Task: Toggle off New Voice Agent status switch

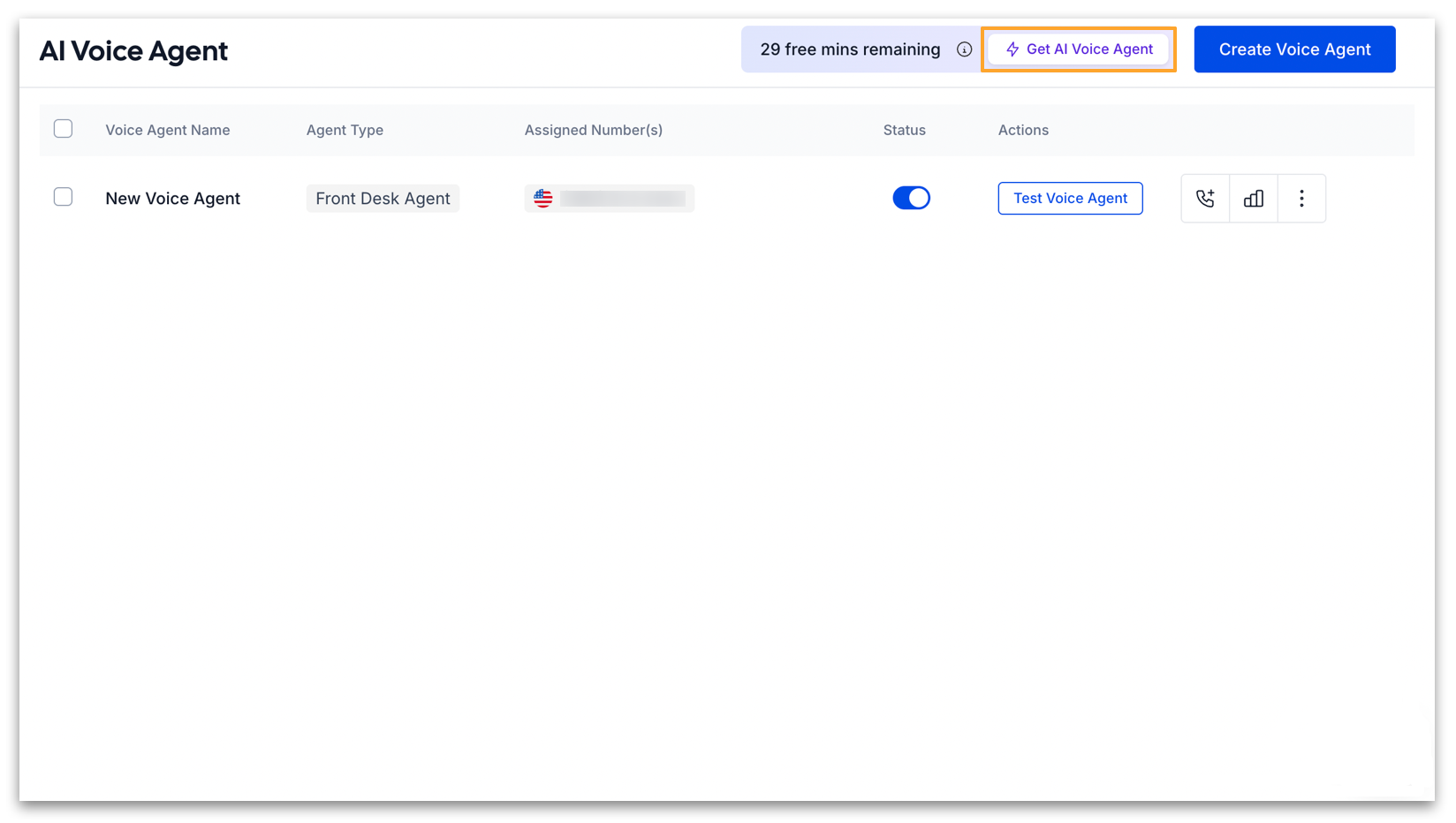Action: [x=911, y=198]
